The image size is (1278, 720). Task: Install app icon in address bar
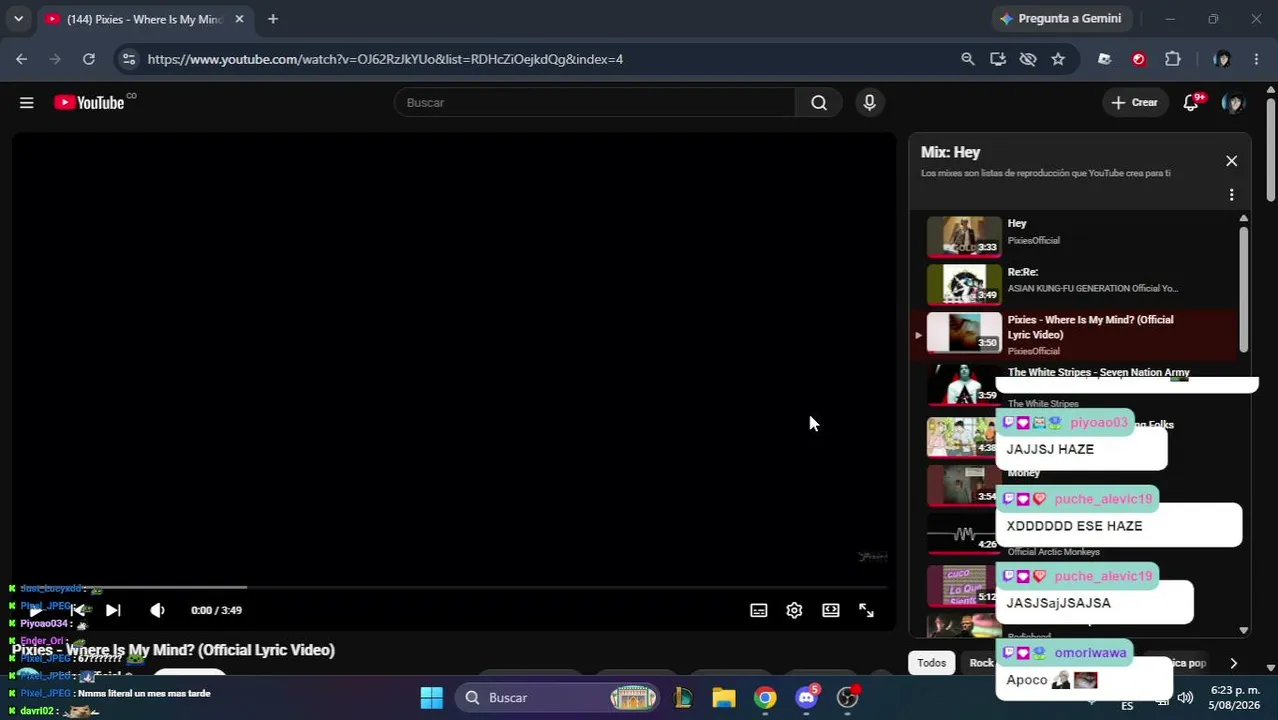click(x=997, y=59)
